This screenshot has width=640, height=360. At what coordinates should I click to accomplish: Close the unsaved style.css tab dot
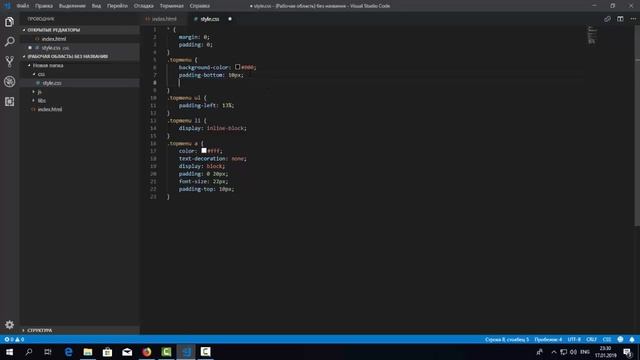point(230,19)
